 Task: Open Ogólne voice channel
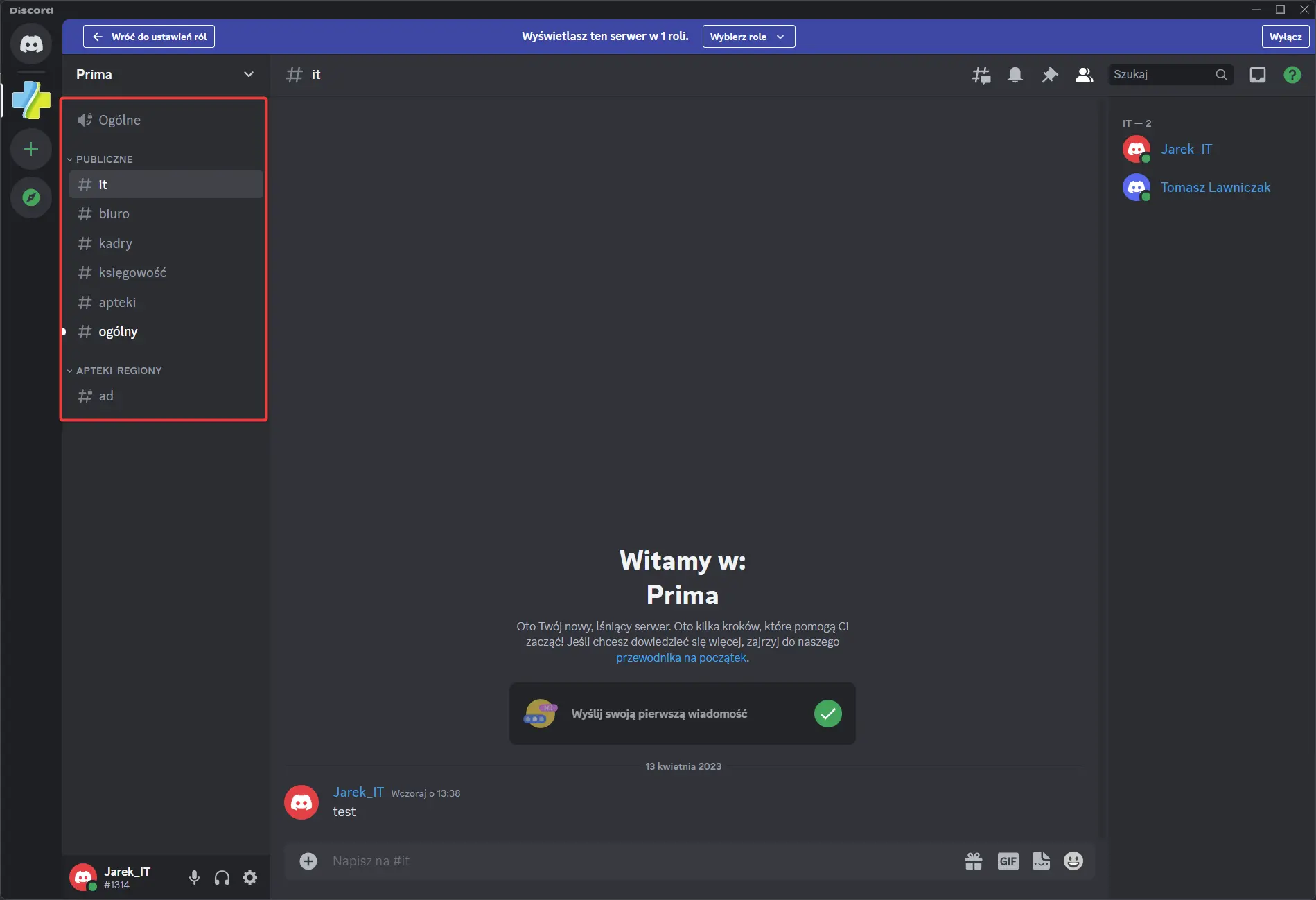pyautogui.click(x=166, y=120)
